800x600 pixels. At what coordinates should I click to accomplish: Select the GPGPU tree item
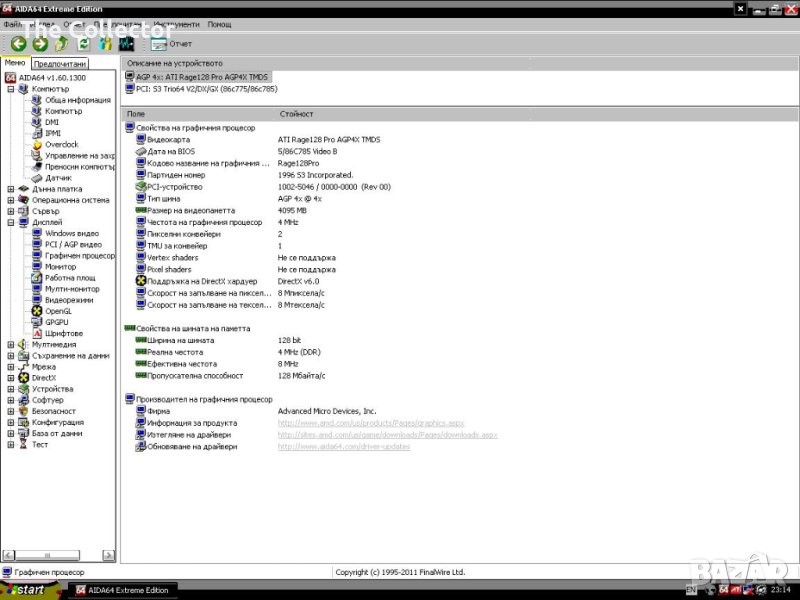tap(56, 322)
